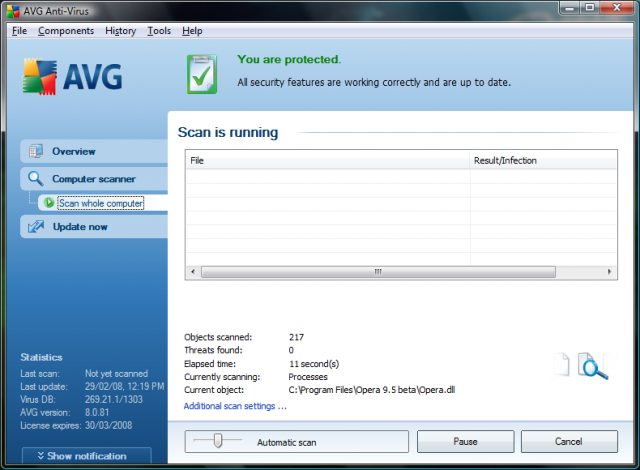Screen dimensions: 640x470
Task: Click the Threats found value 0
Action: point(291,350)
